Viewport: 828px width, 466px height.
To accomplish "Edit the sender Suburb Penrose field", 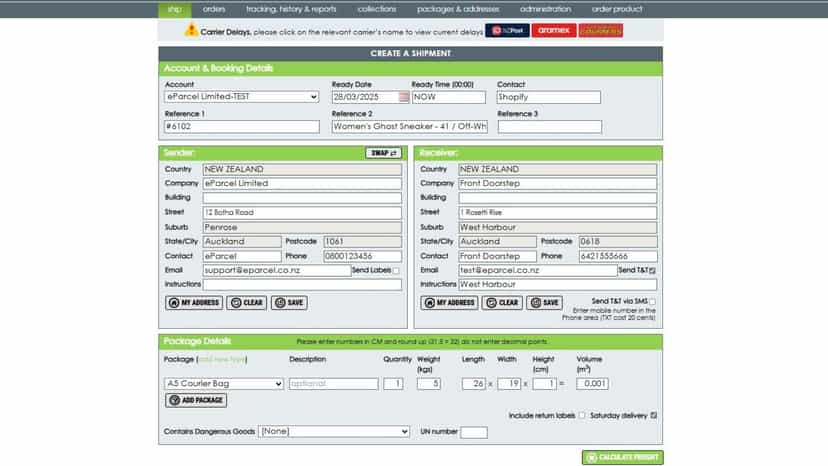I will click(302, 227).
